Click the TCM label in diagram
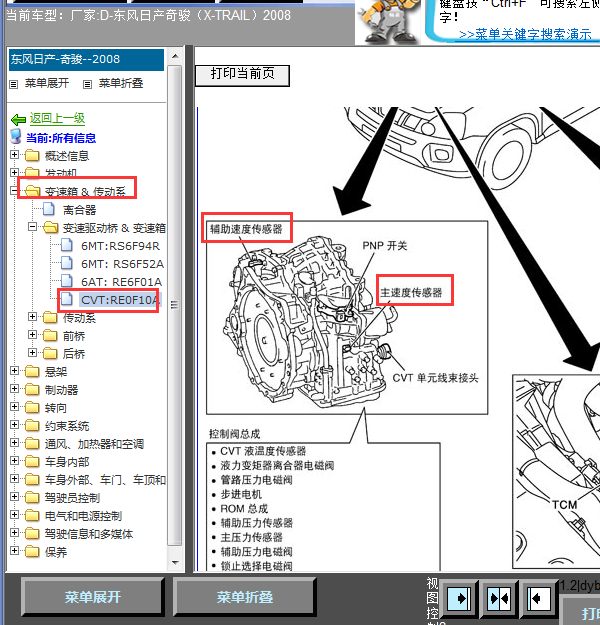 (x=565, y=505)
